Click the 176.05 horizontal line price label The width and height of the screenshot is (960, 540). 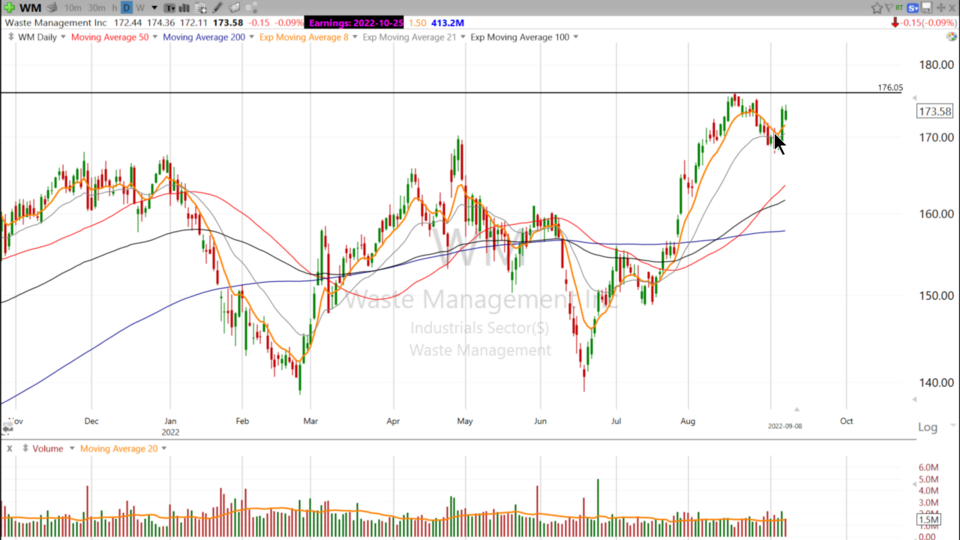pyautogui.click(x=890, y=88)
